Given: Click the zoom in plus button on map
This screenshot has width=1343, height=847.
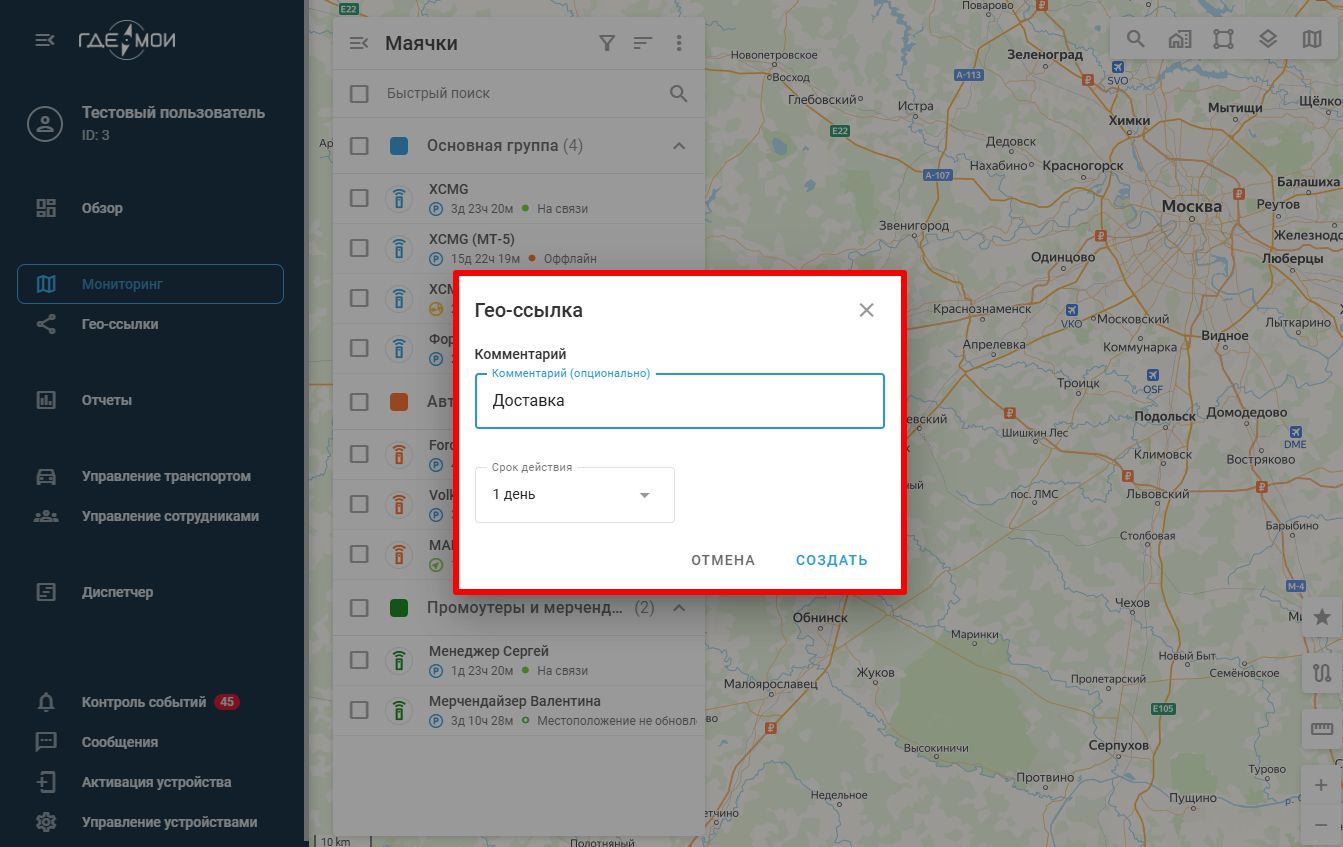Looking at the screenshot, I should click(1321, 785).
